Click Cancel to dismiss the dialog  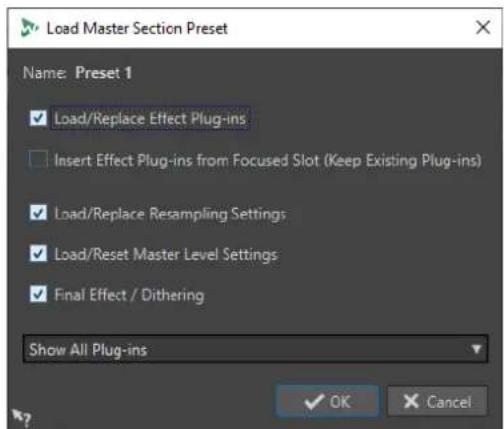coord(437,401)
